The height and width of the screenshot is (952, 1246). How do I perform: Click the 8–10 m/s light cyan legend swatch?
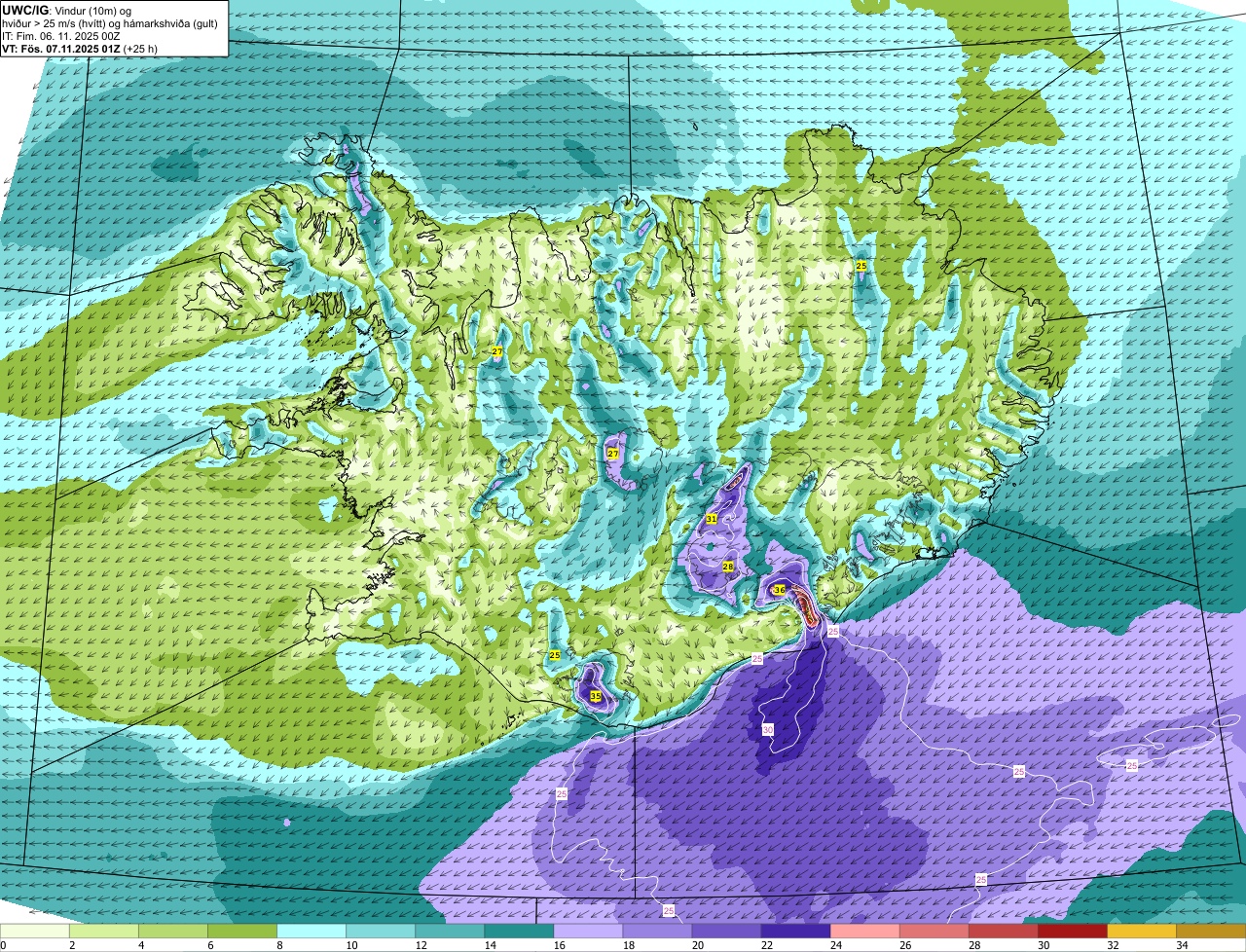(311, 932)
